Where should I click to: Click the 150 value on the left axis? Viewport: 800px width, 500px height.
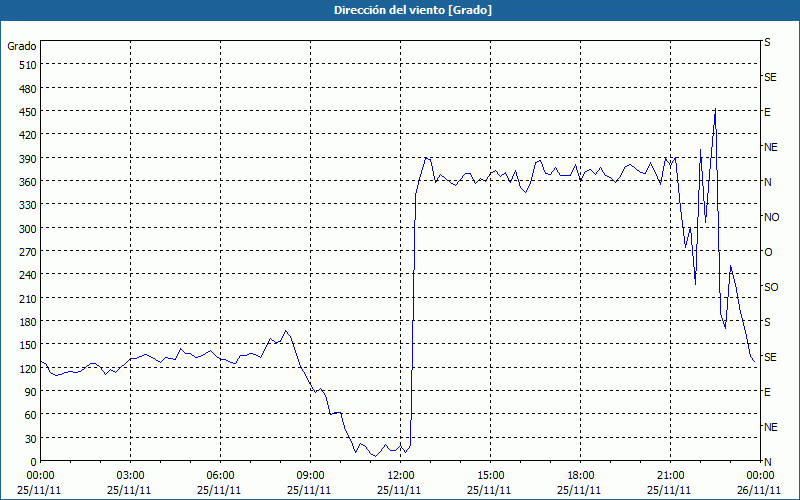28,345
